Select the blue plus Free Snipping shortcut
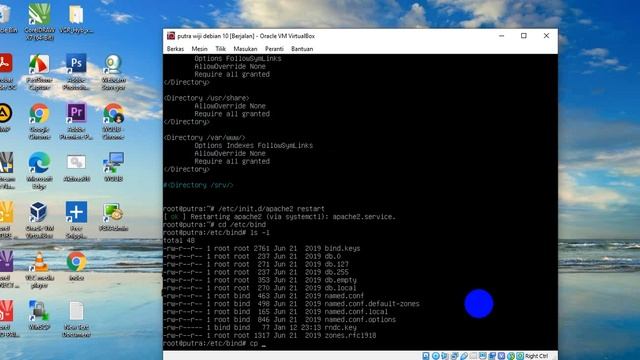 pos(76,220)
